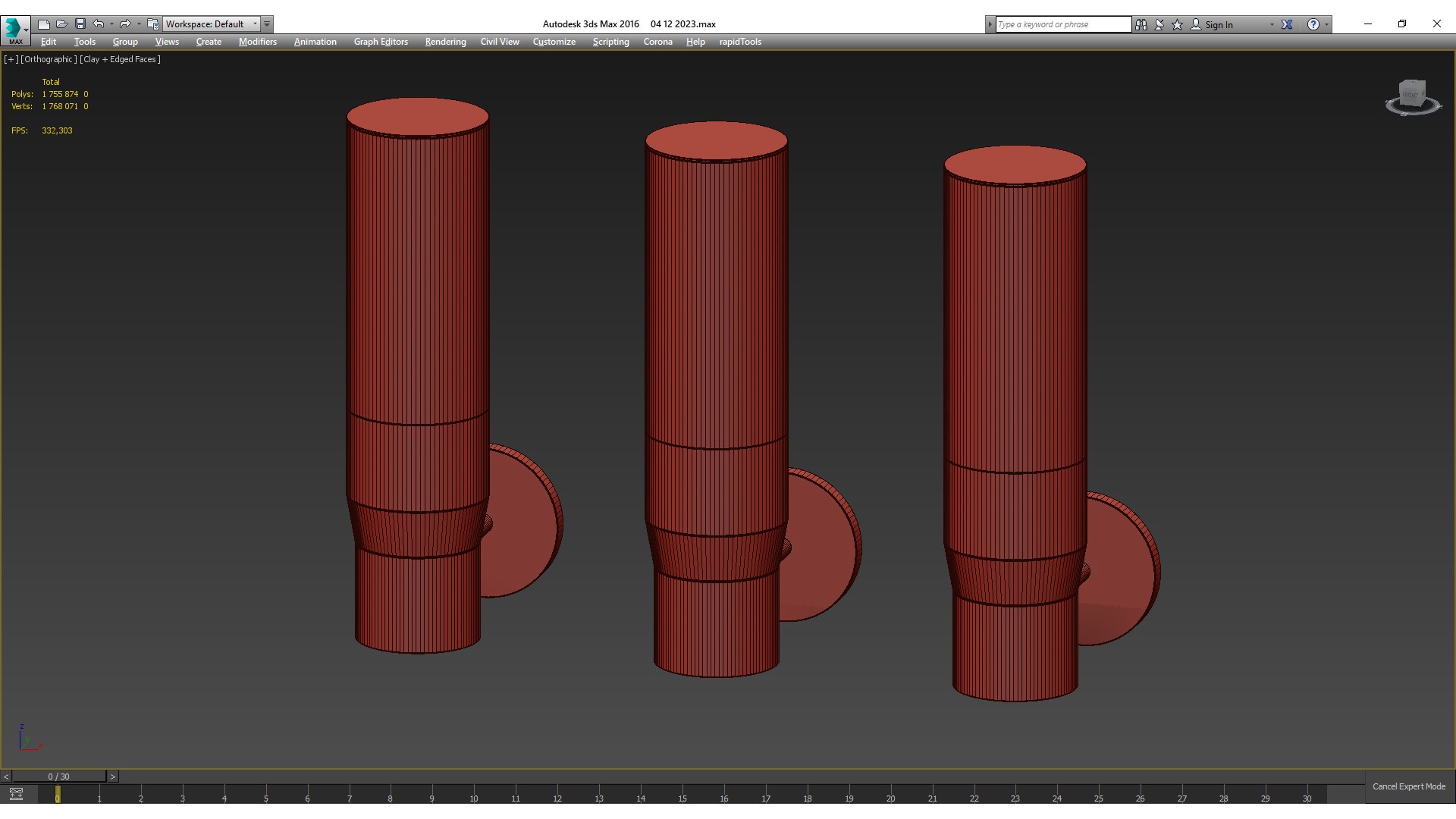Open the Help question mark icon

[x=1313, y=24]
